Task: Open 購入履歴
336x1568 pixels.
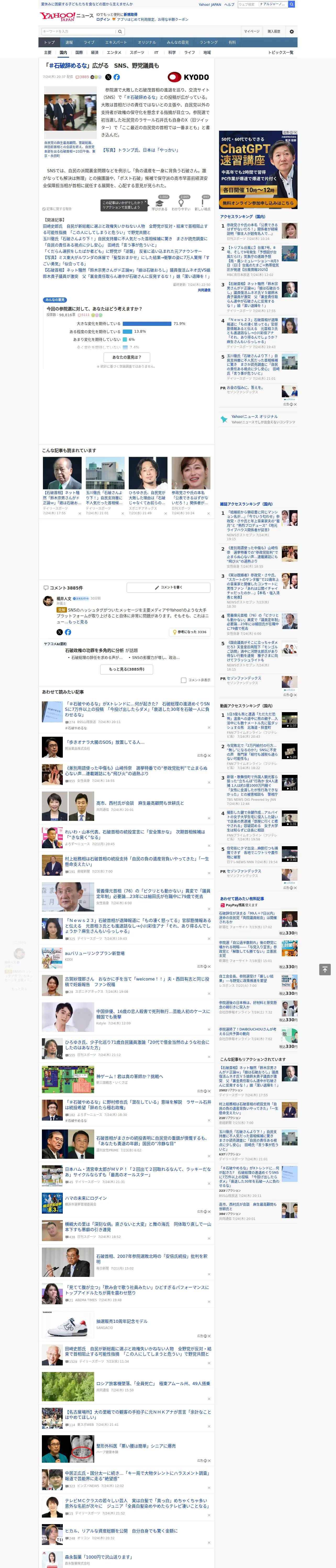Action: 274,31
